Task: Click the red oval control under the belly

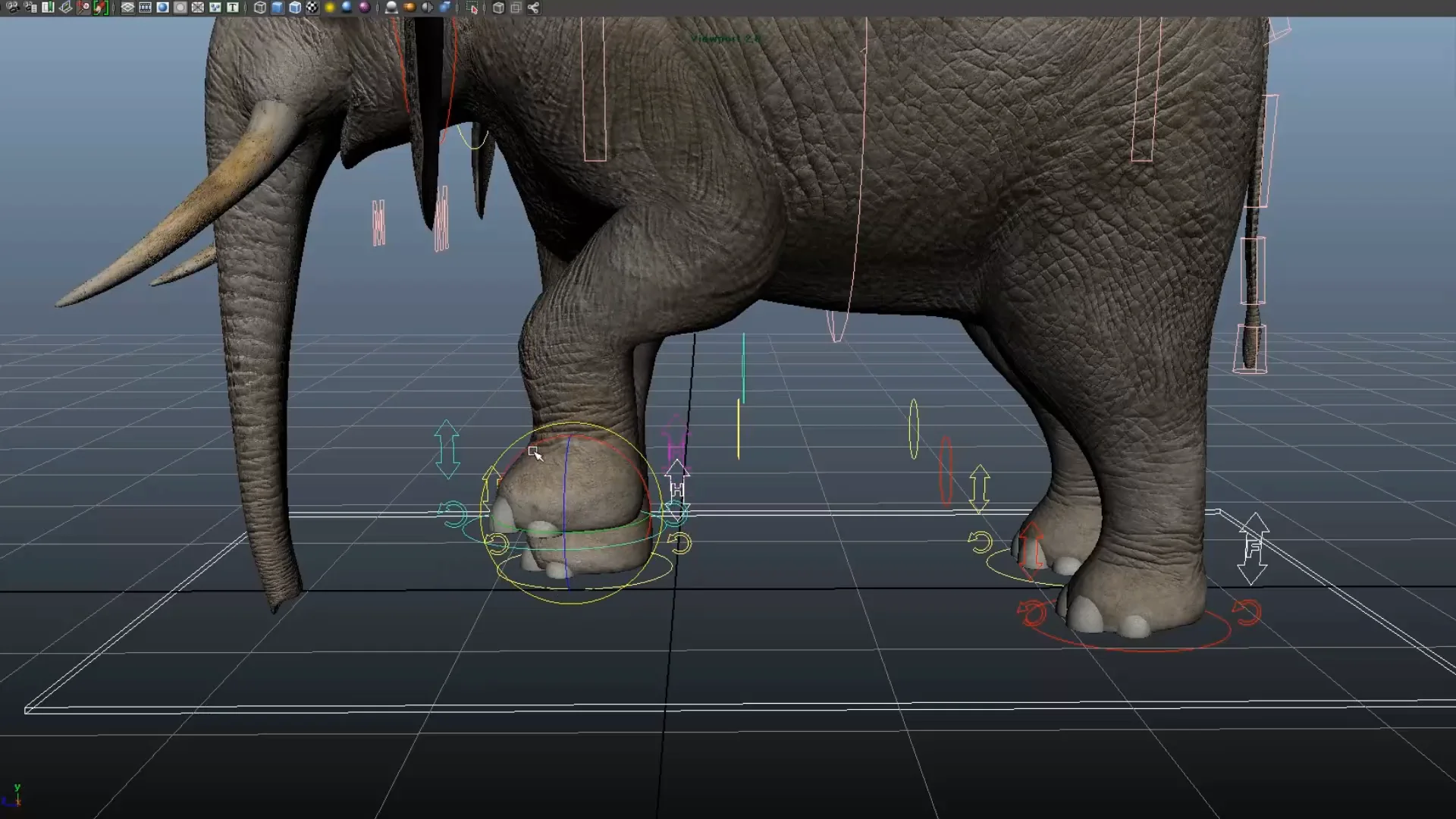Action: tap(946, 471)
